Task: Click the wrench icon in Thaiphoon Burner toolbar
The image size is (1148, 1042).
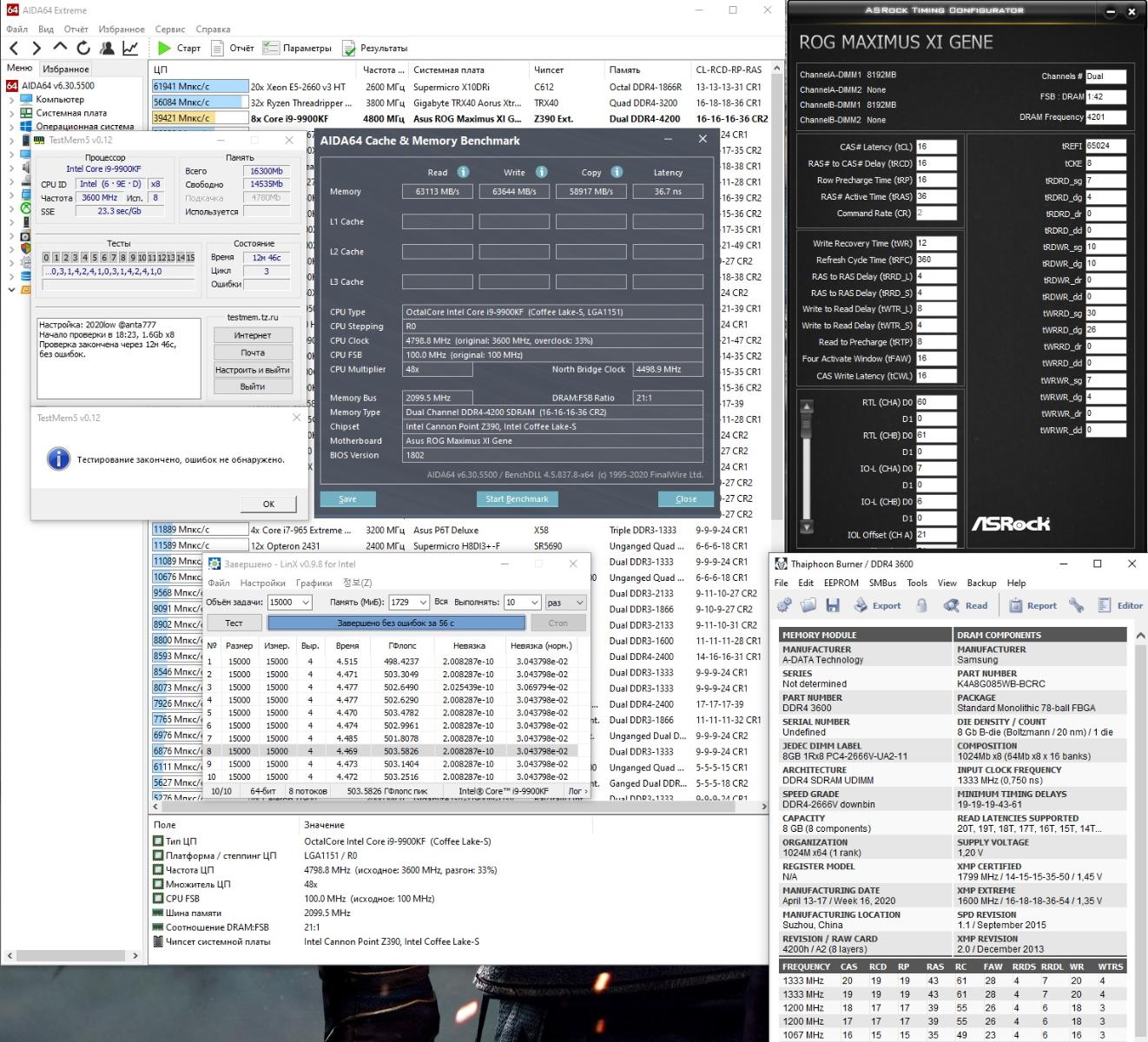Action: (x=1076, y=605)
